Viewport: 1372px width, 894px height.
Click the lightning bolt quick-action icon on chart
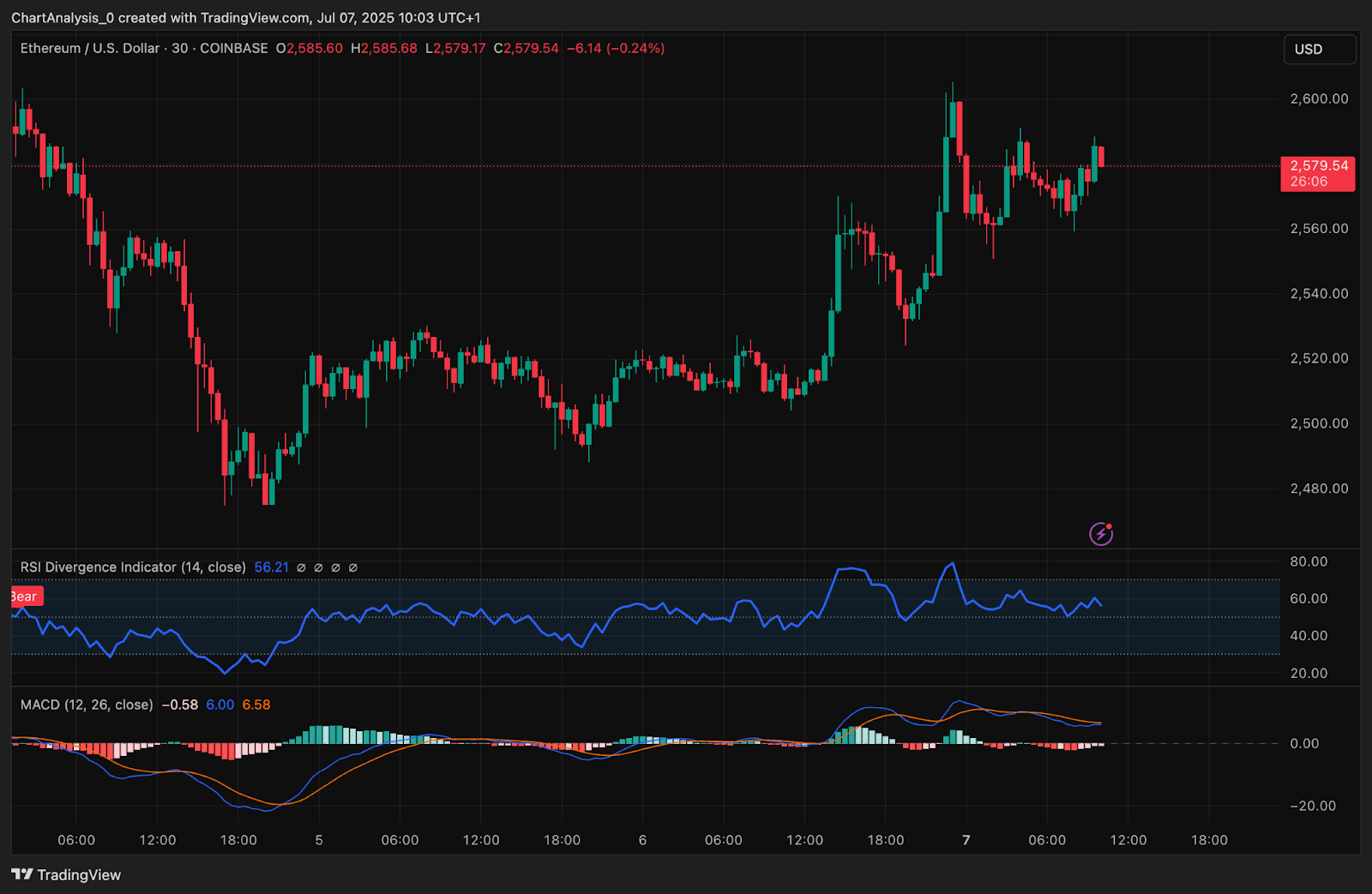coord(1100,533)
